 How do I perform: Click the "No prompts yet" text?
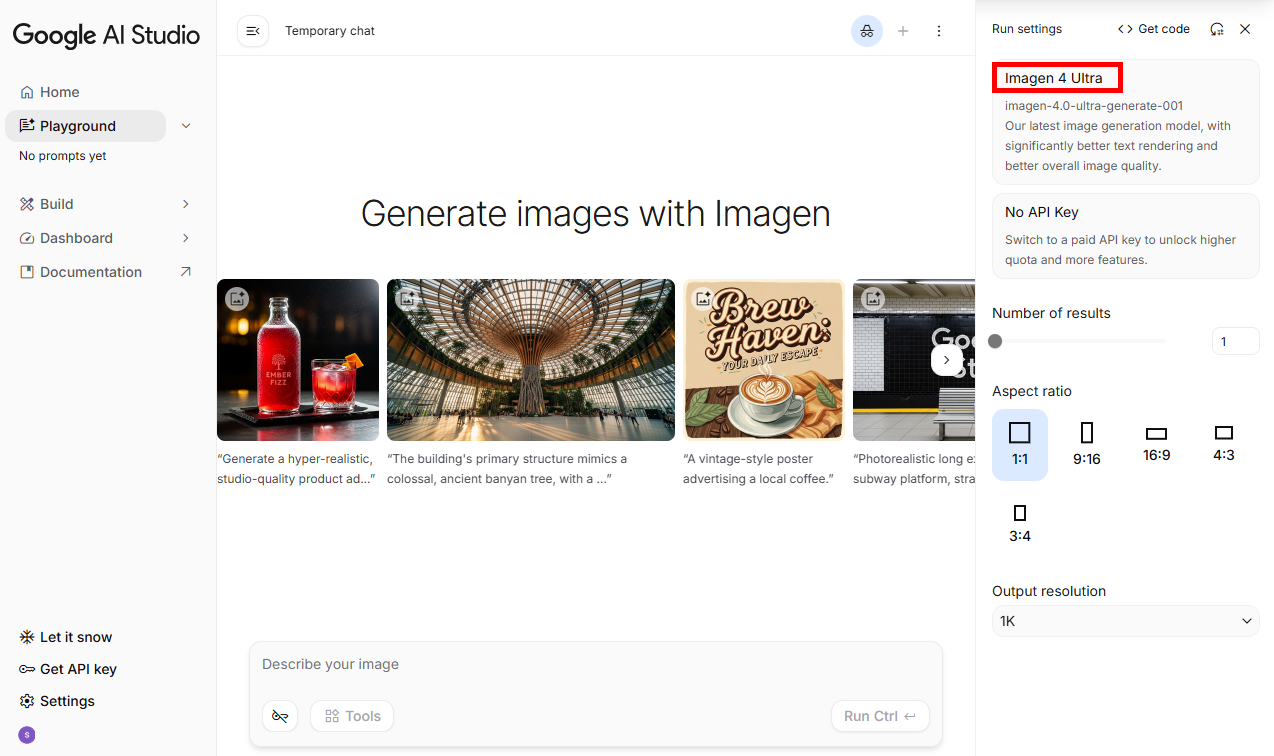[x=63, y=156]
